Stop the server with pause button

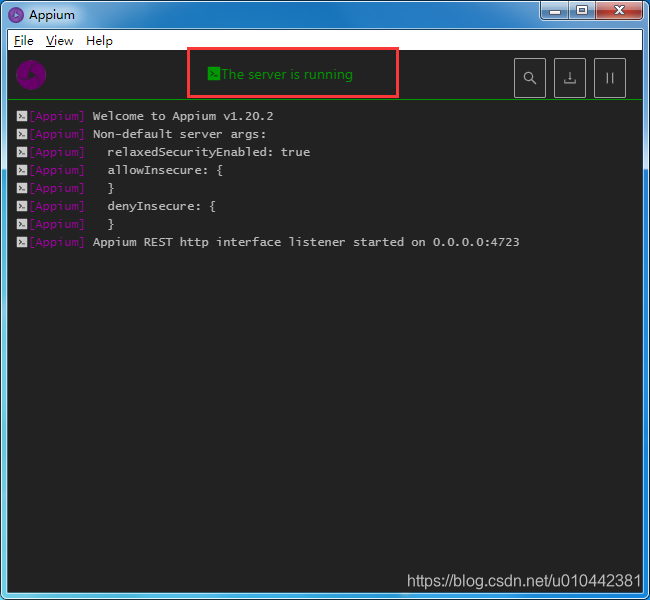click(x=609, y=78)
